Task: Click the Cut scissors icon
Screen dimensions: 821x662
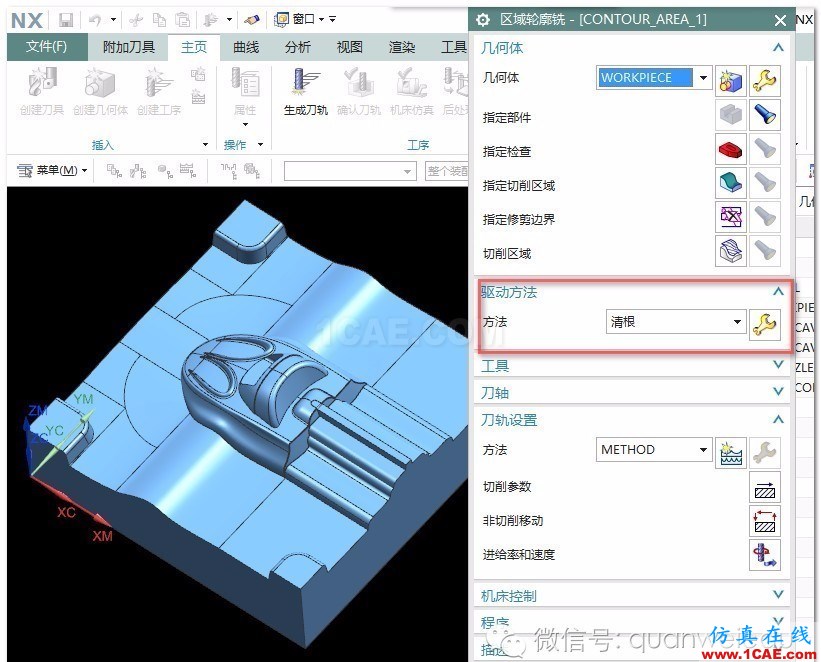Action: [x=136, y=20]
